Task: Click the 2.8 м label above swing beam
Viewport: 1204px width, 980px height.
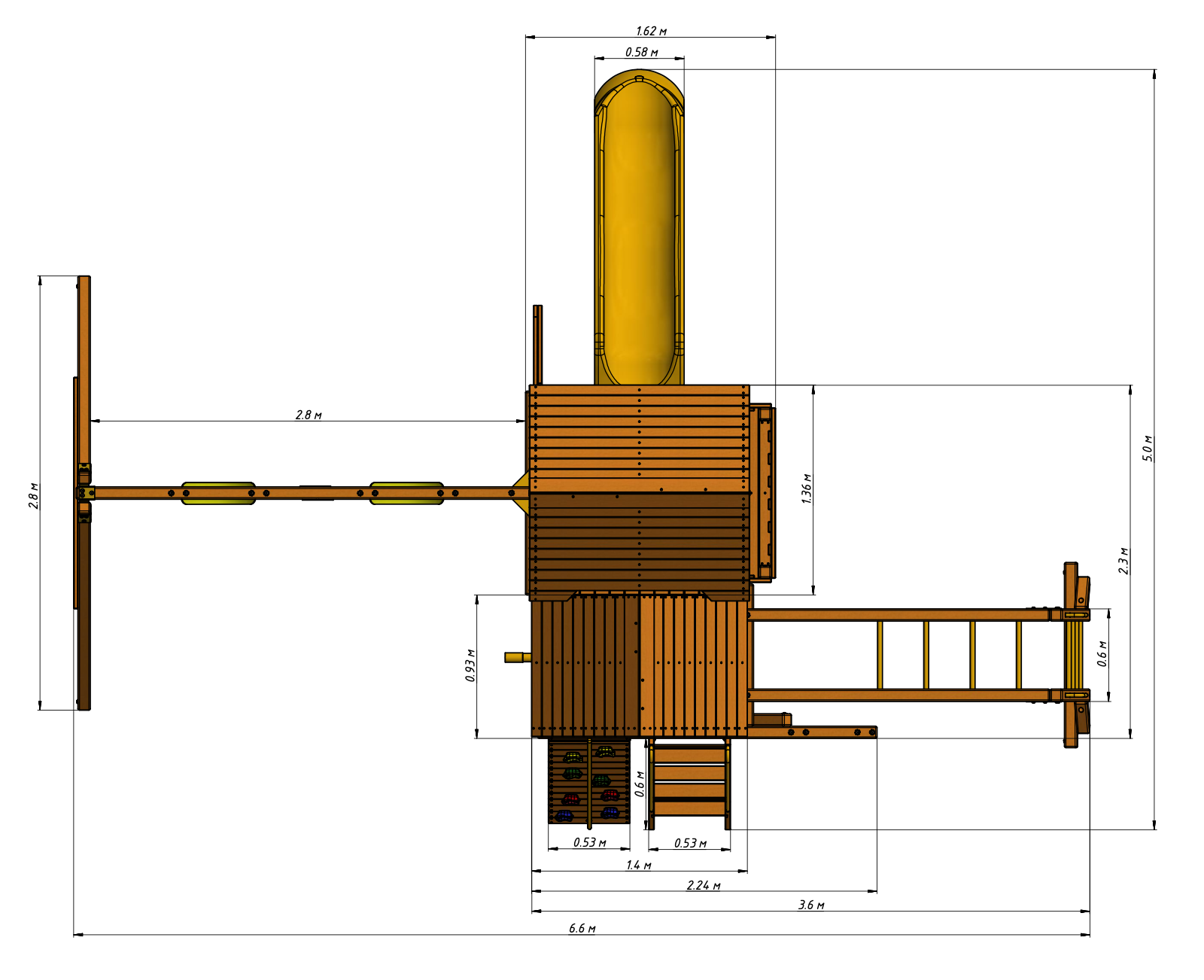Action: click(309, 415)
